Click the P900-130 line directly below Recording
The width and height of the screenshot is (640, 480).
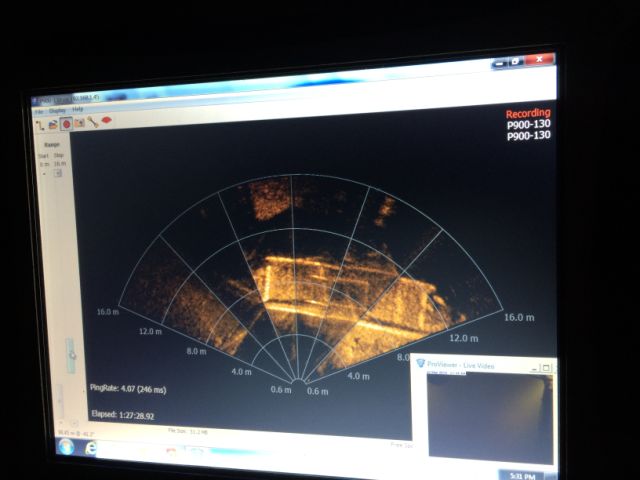click(x=529, y=124)
